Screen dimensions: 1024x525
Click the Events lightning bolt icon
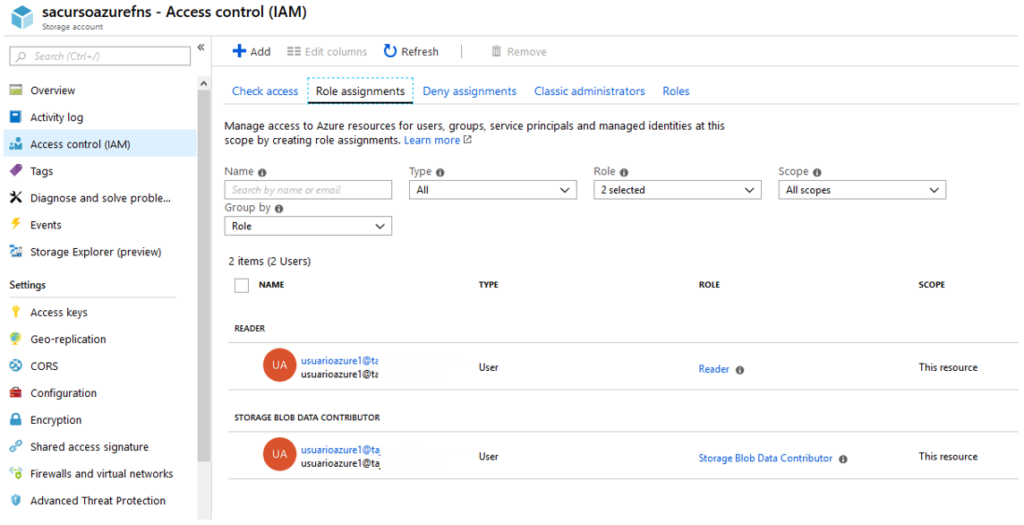(x=16, y=224)
